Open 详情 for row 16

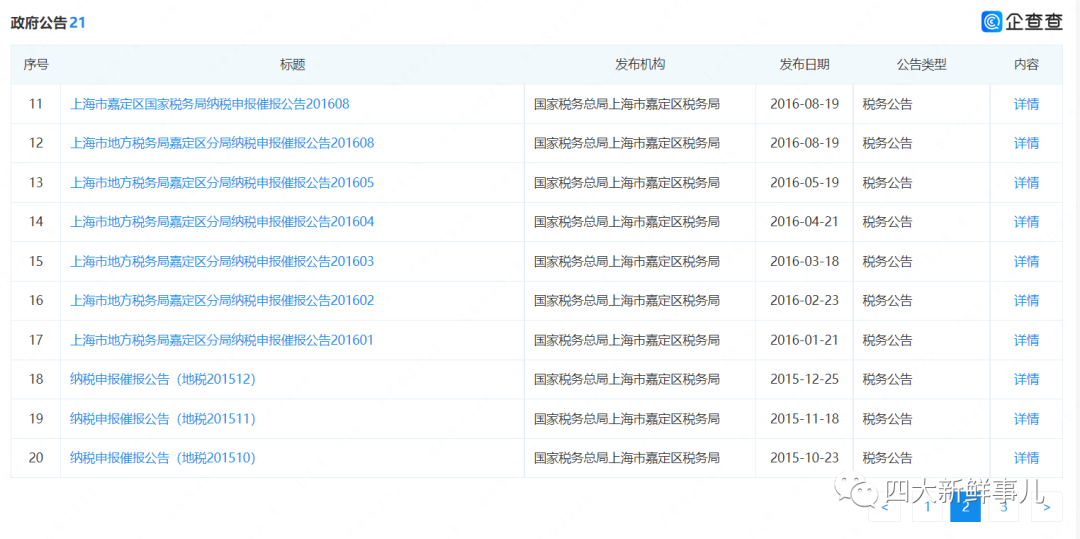(1026, 301)
